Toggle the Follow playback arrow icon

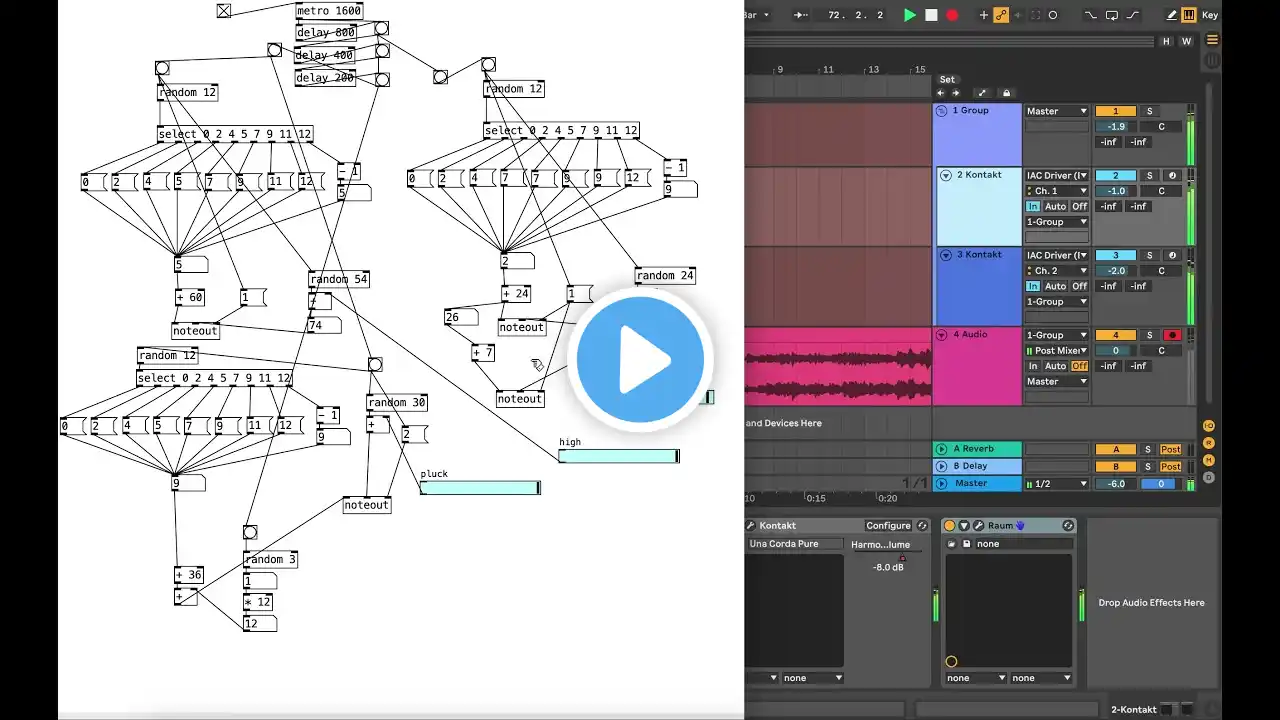click(801, 15)
